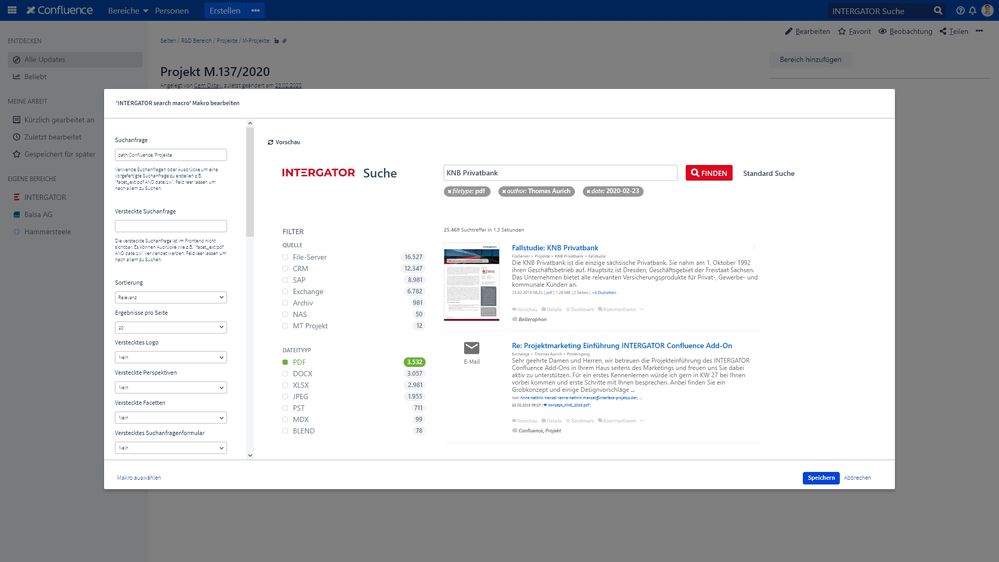This screenshot has height=562, width=999.
Task: Open the ellipsis menu next to Erstellen
Action: [x=255, y=11]
